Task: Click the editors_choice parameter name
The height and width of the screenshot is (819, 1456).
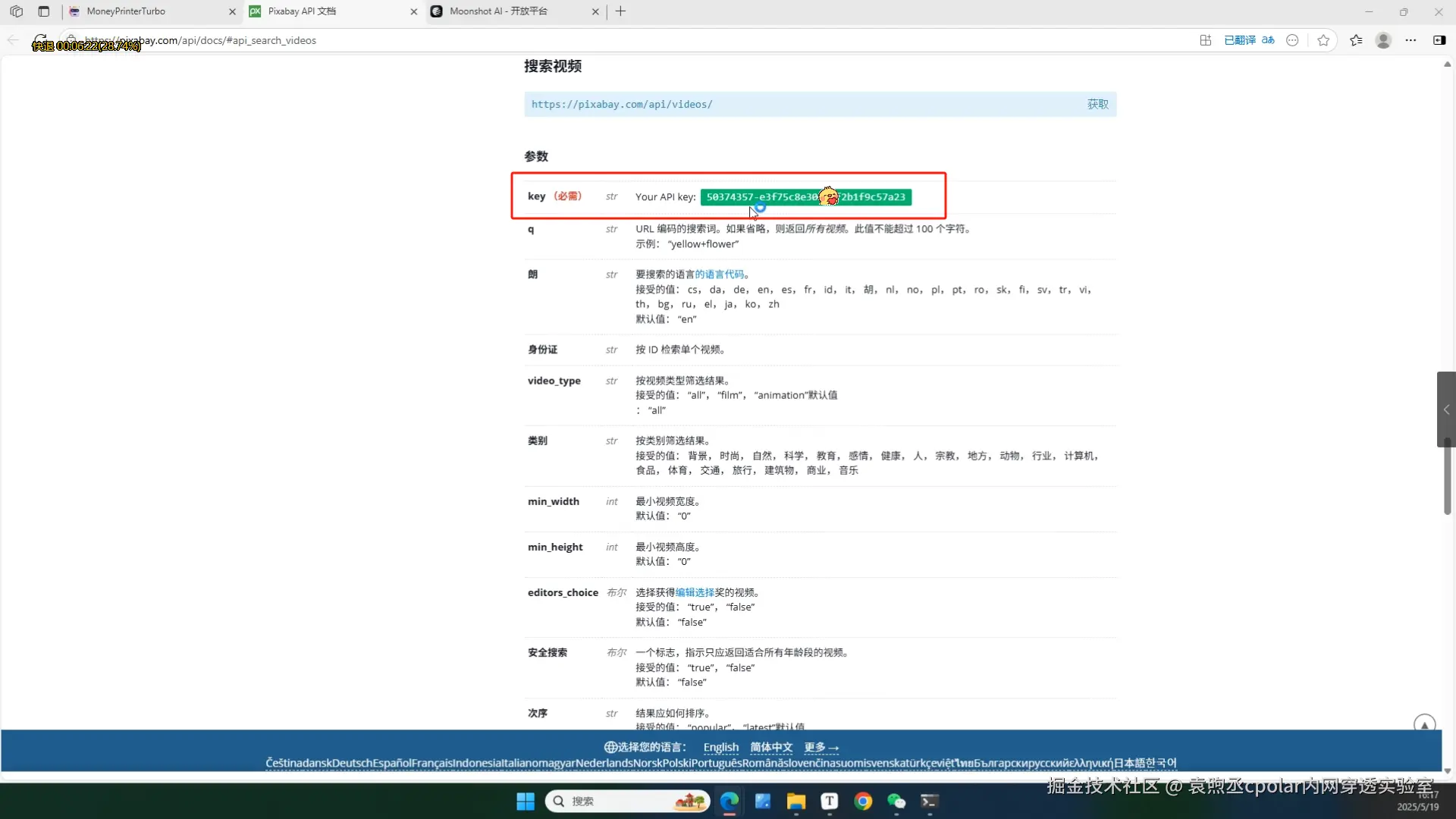Action: [563, 592]
